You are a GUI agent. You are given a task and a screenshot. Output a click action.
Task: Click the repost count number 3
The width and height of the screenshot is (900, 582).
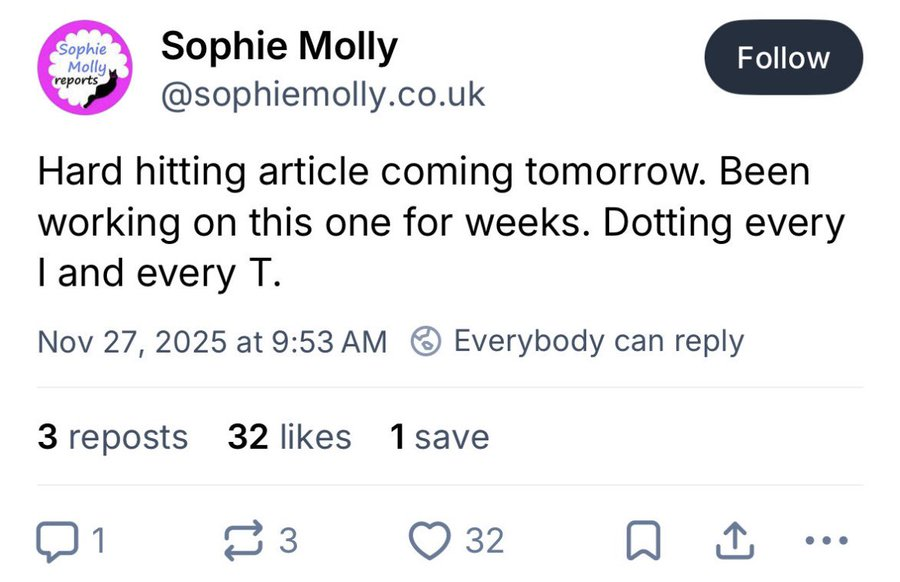pos(288,541)
